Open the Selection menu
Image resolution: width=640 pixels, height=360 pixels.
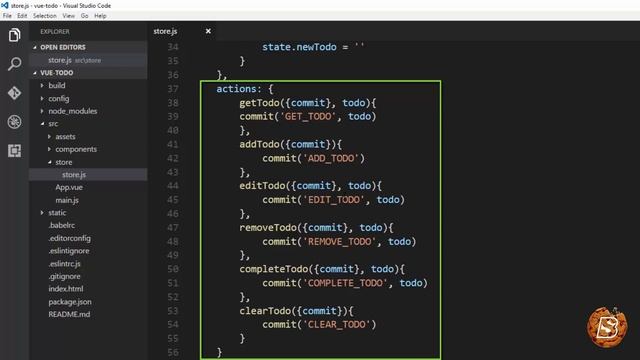[45, 16]
